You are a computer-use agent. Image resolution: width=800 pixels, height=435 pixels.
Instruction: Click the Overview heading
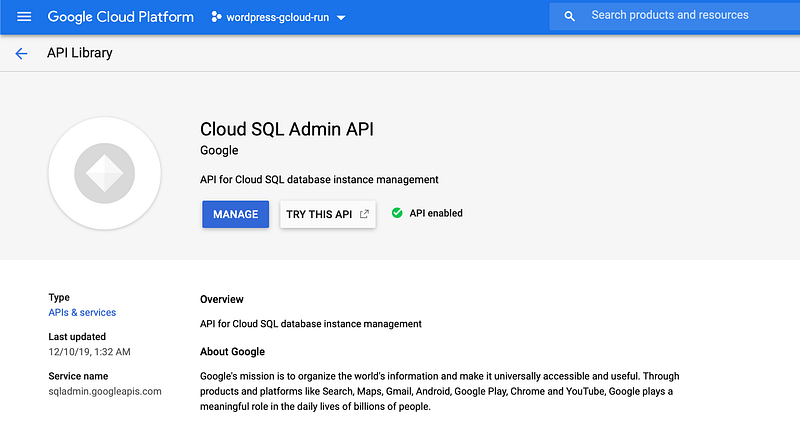pyautogui.click(x=221, y=299)
